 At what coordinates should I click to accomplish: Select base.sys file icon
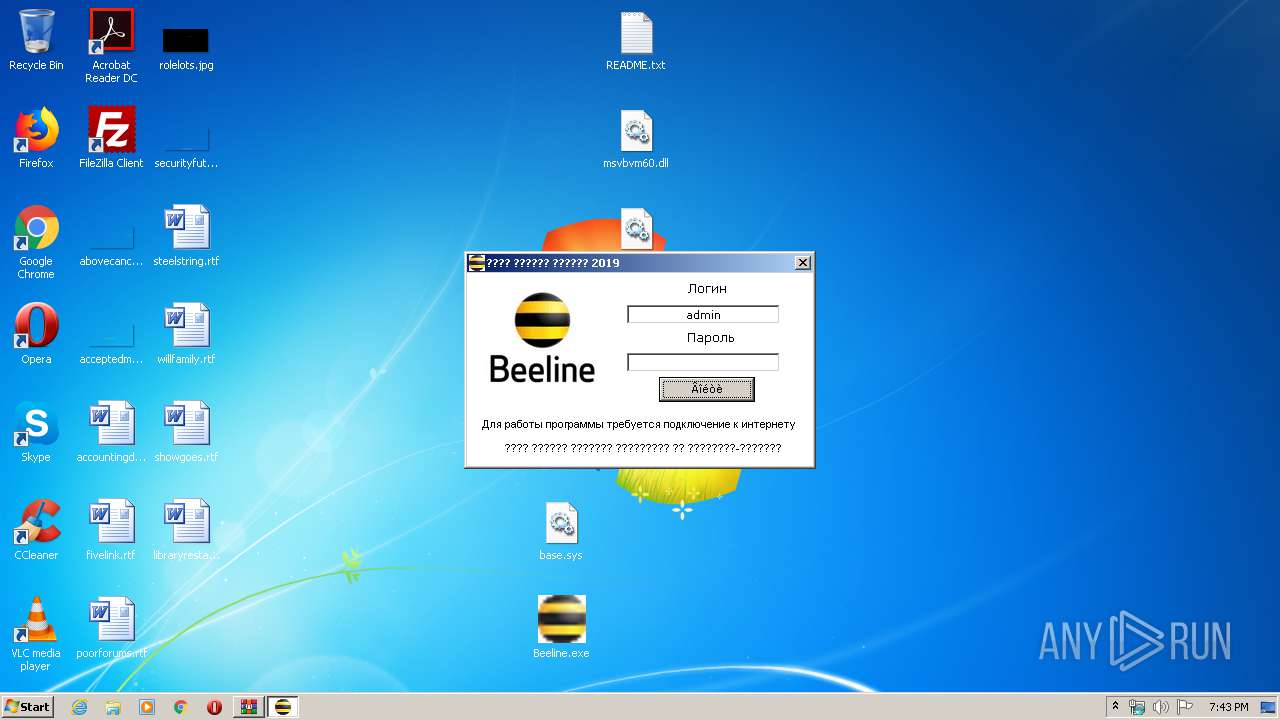pyautogui.click(x=561, y=530)
